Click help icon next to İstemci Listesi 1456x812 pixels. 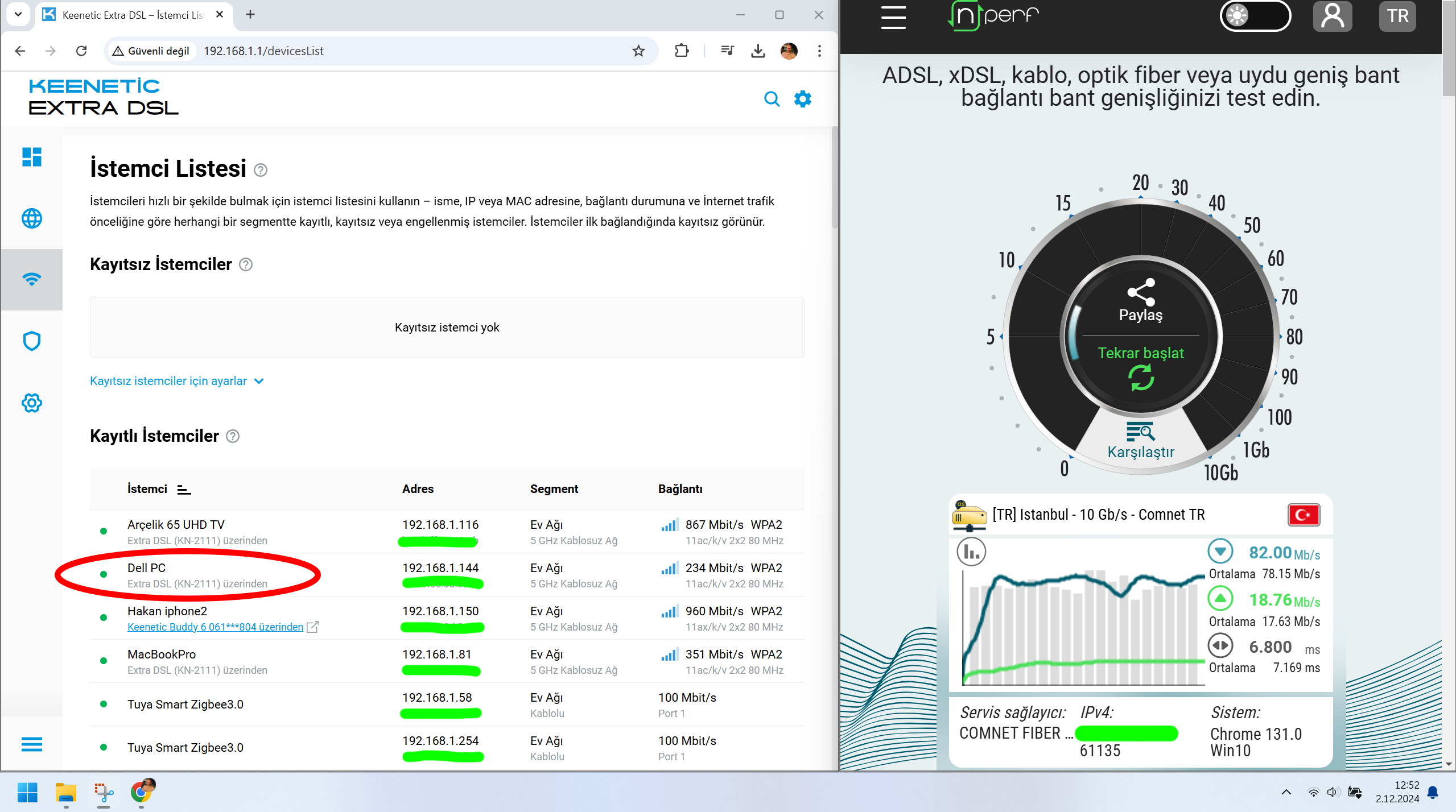tap(261, 170)
